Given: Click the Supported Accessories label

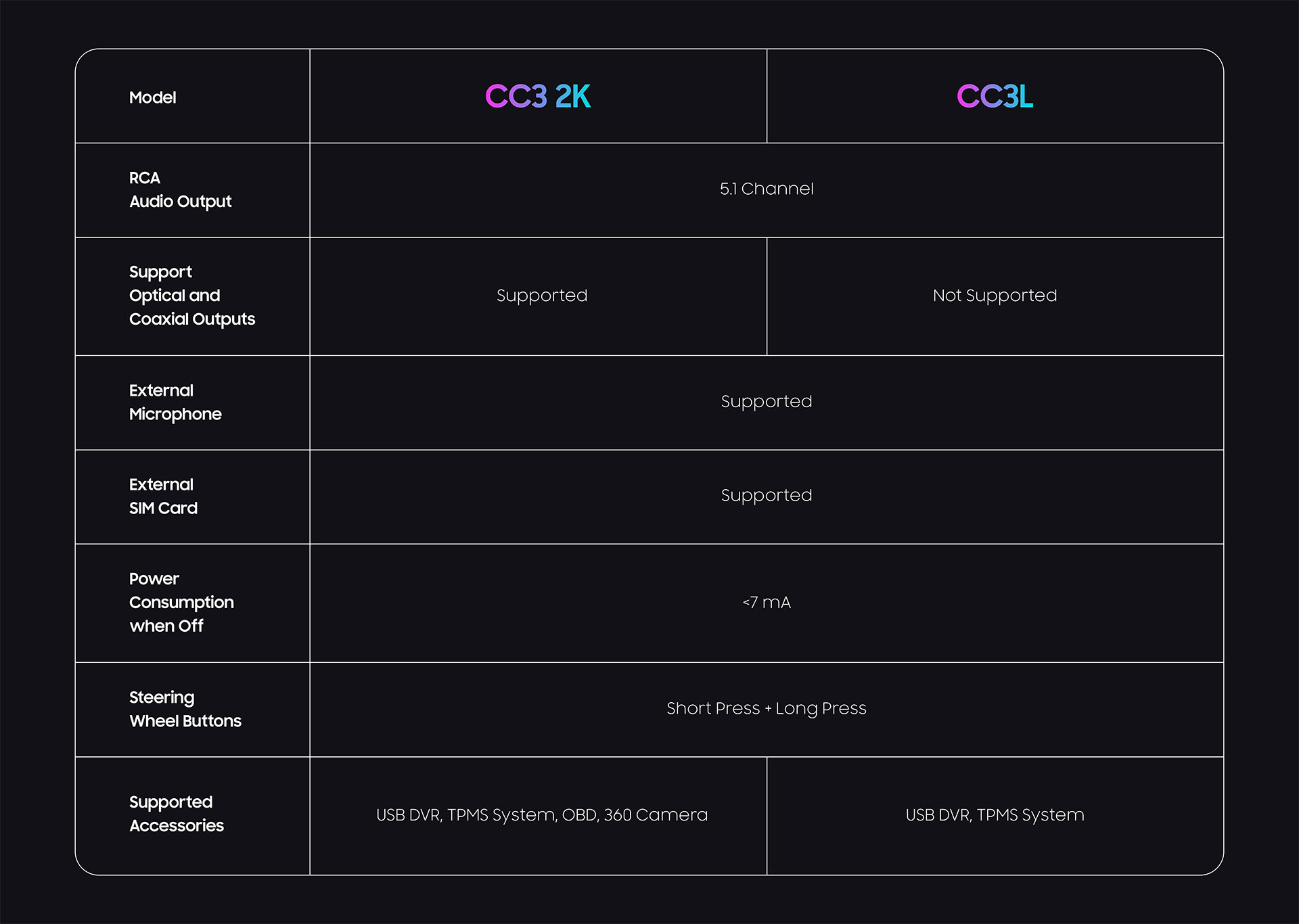Looking at the screenshot, I should tap(177, 814).
